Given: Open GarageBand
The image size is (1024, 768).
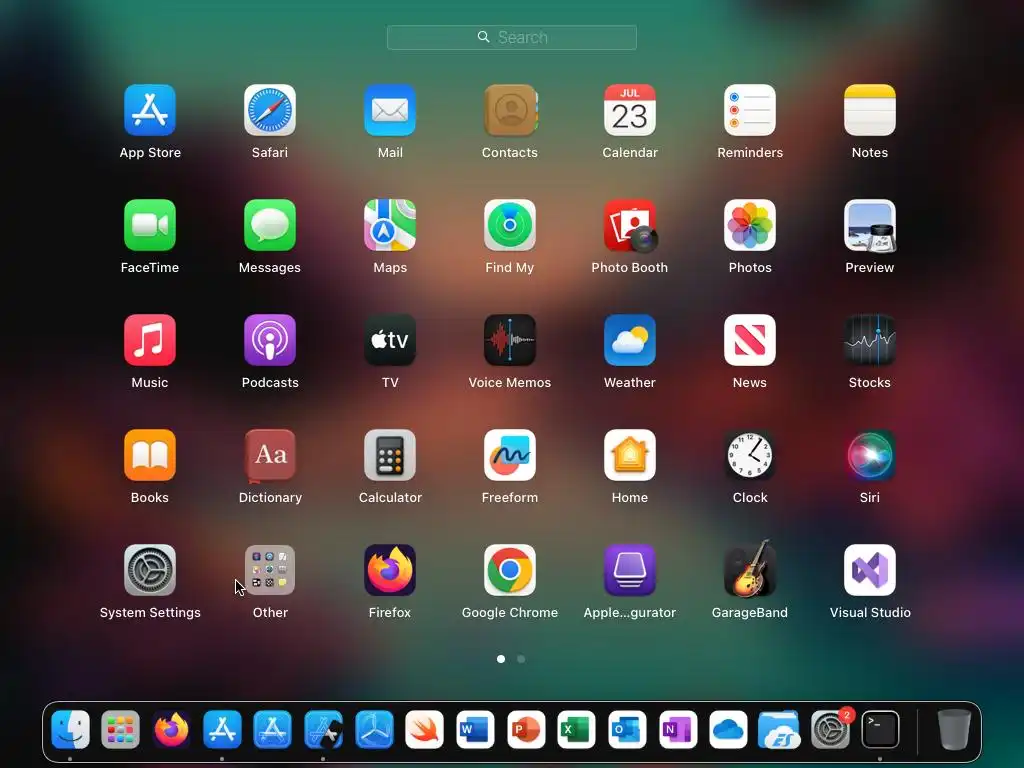Looking at the screenshot, I should pyautogui.click(x=750, y=568).
